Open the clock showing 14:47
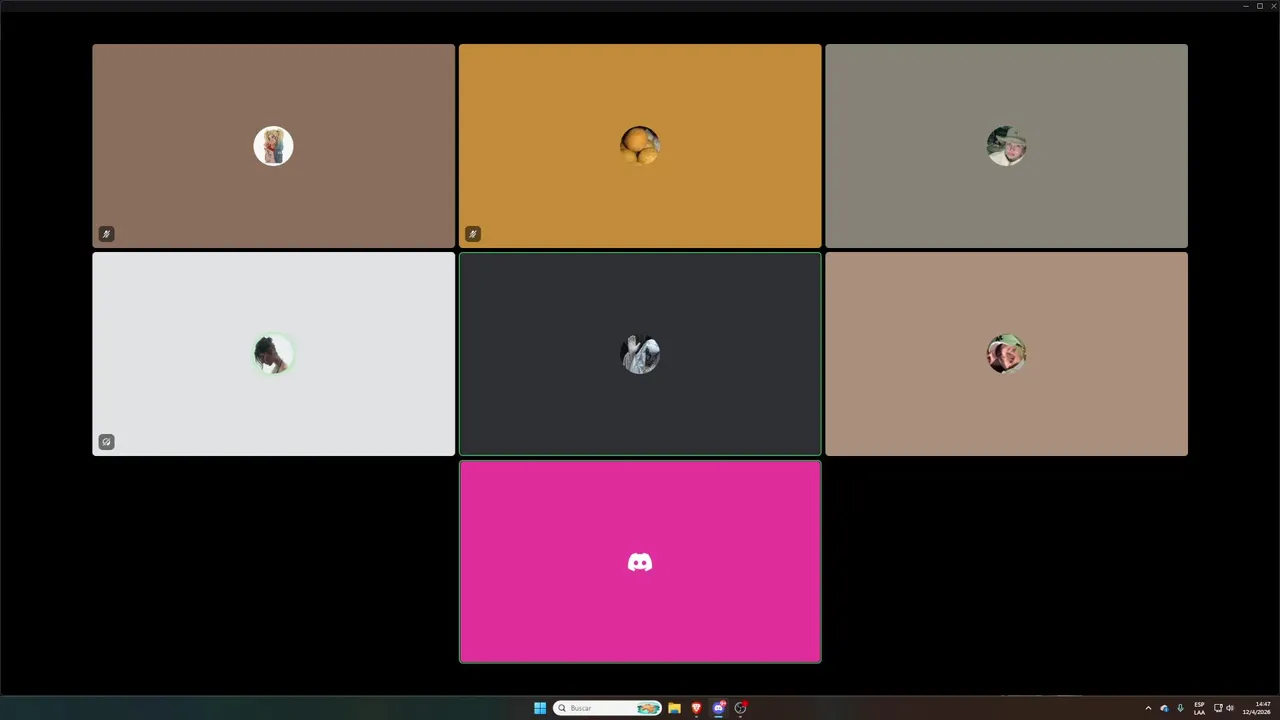This screenshot has width=1280, height=720. [1256, 708]
